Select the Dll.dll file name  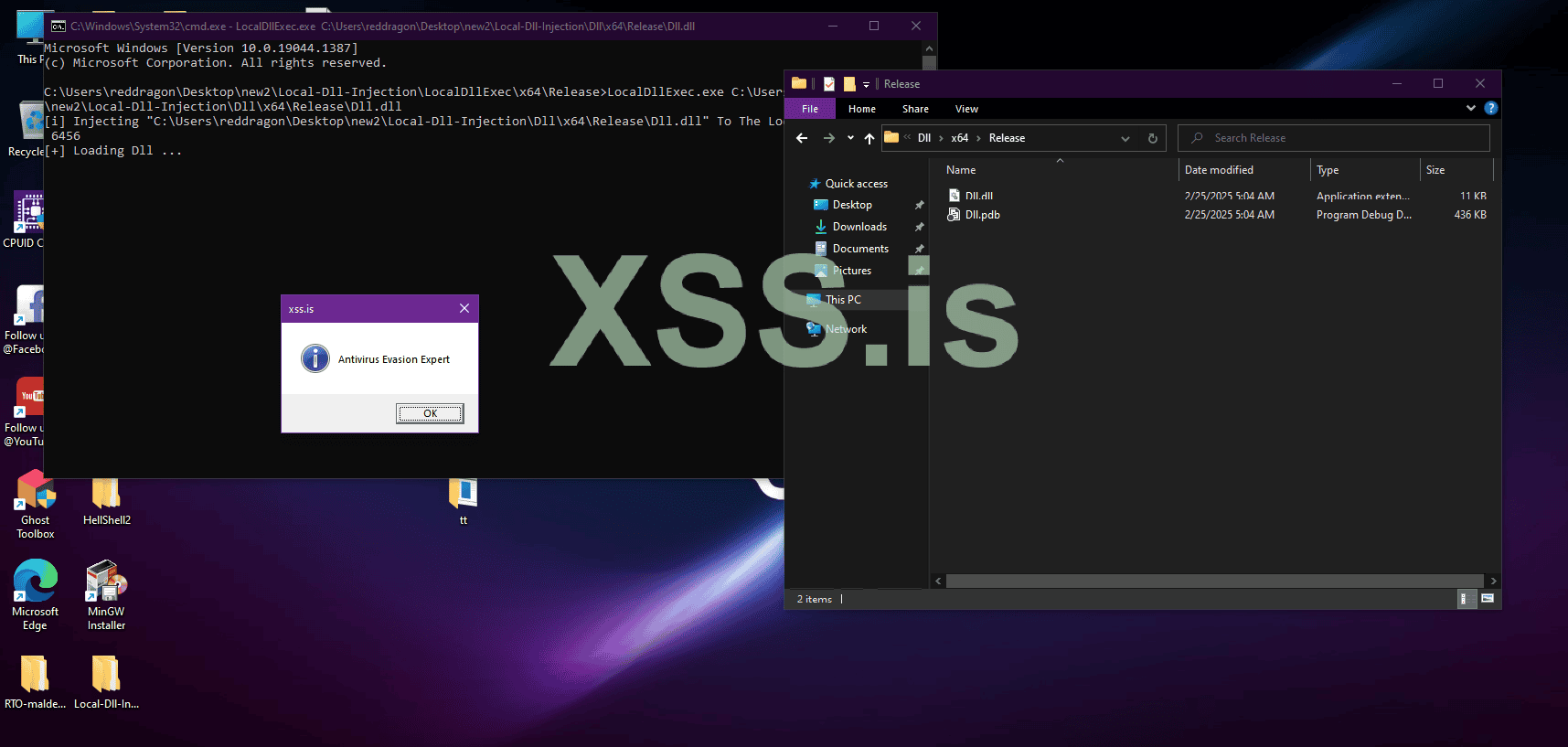pyautogui.click(x=979, y=196)
